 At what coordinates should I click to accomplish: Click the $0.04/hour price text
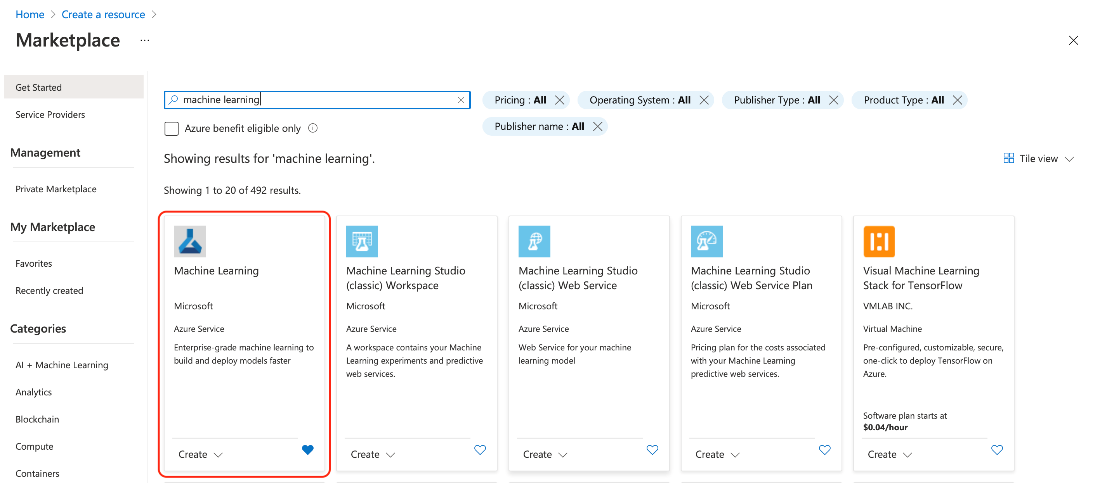tap(887, 426)
